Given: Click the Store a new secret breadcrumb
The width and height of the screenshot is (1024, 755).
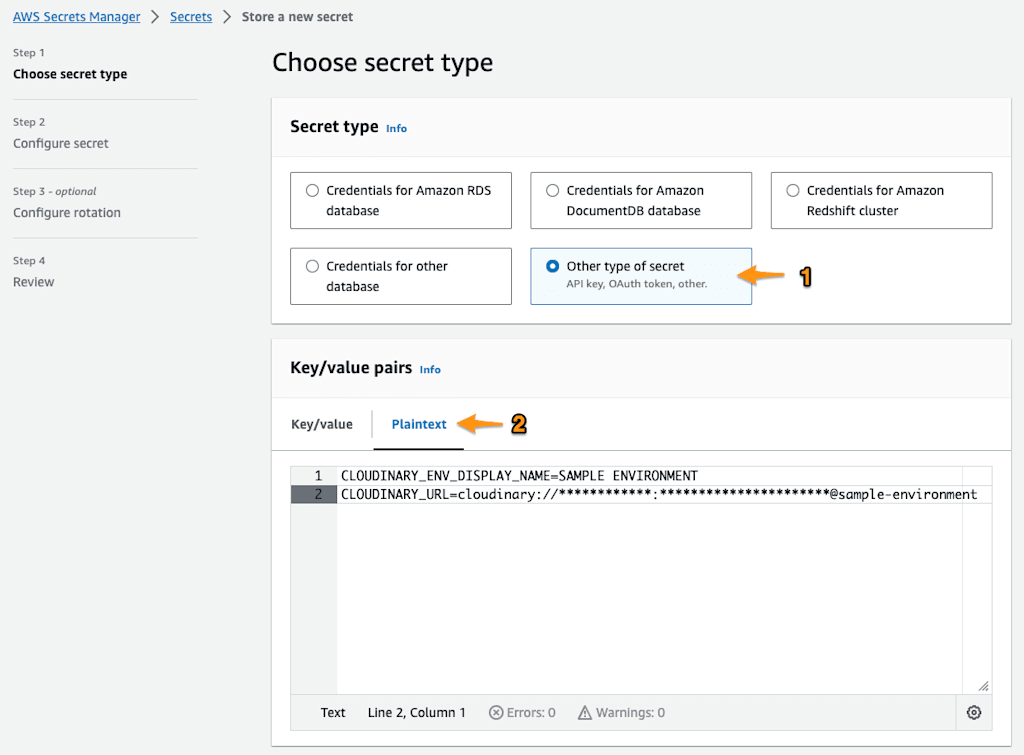Looking at the screenshot, I should click(297, 17).
